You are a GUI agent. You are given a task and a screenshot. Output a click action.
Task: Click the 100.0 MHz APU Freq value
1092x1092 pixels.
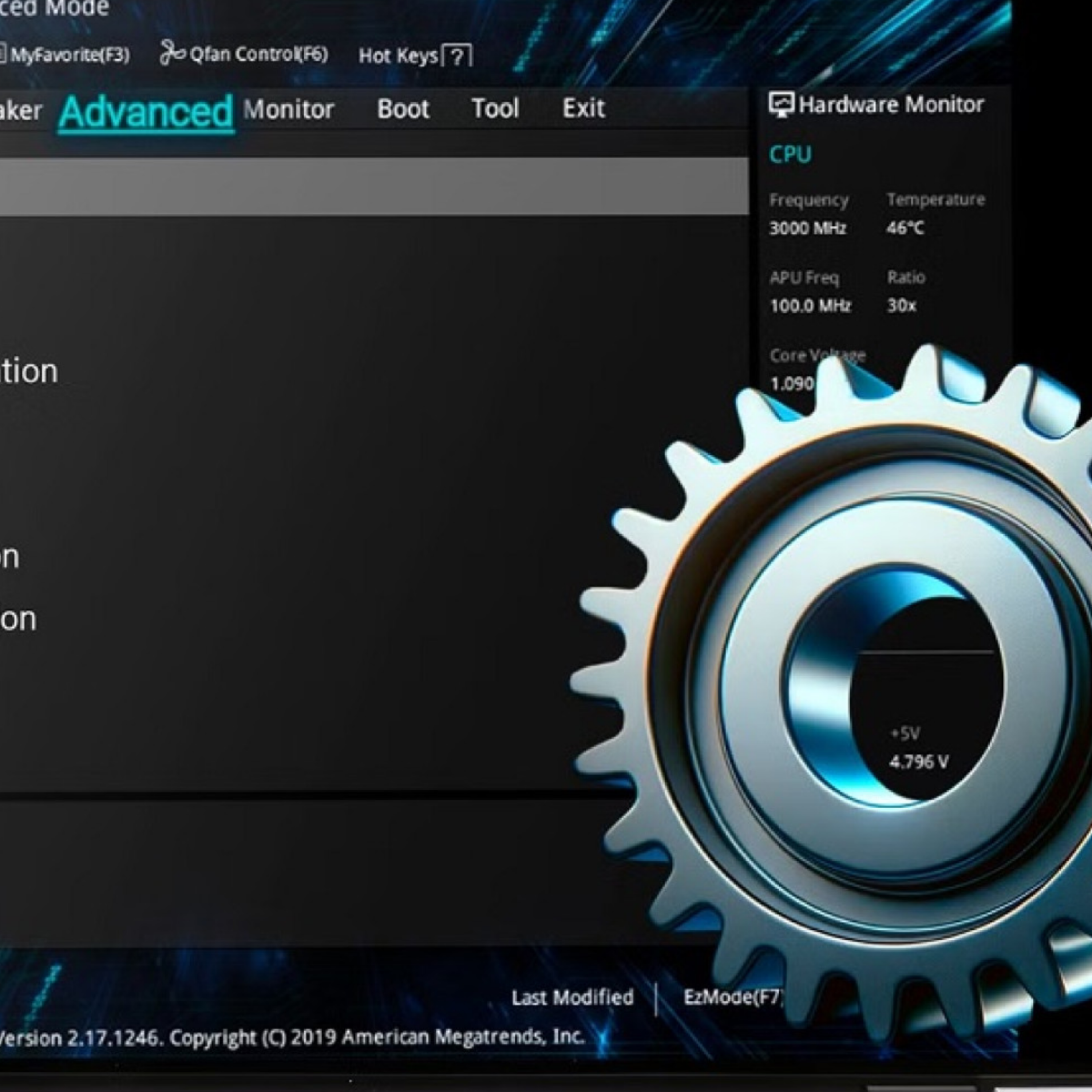pyautogui.click(x=810, y=306)
